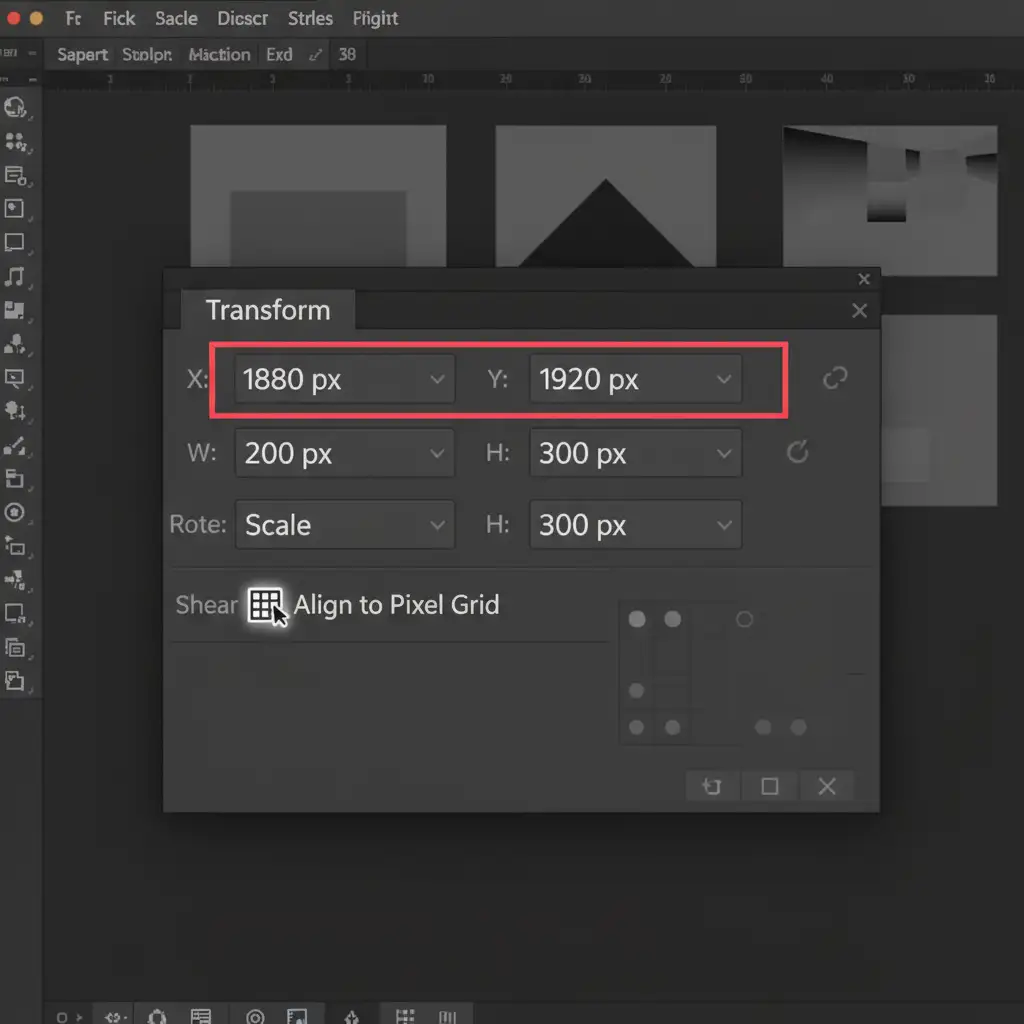Viewport: 1024px width, 1024px height.
Task: Click the target circle icon in bottom bar
Action: tap(255, 1017)
